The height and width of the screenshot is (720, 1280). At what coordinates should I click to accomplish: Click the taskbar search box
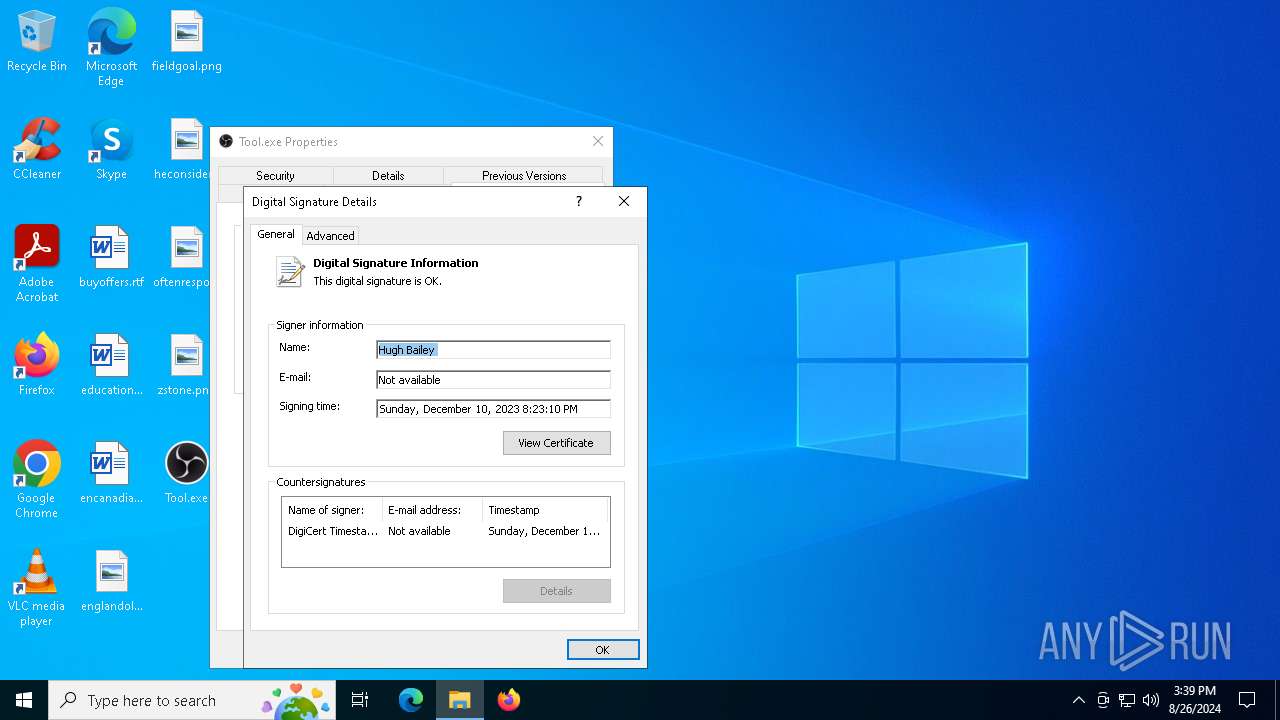192,700
